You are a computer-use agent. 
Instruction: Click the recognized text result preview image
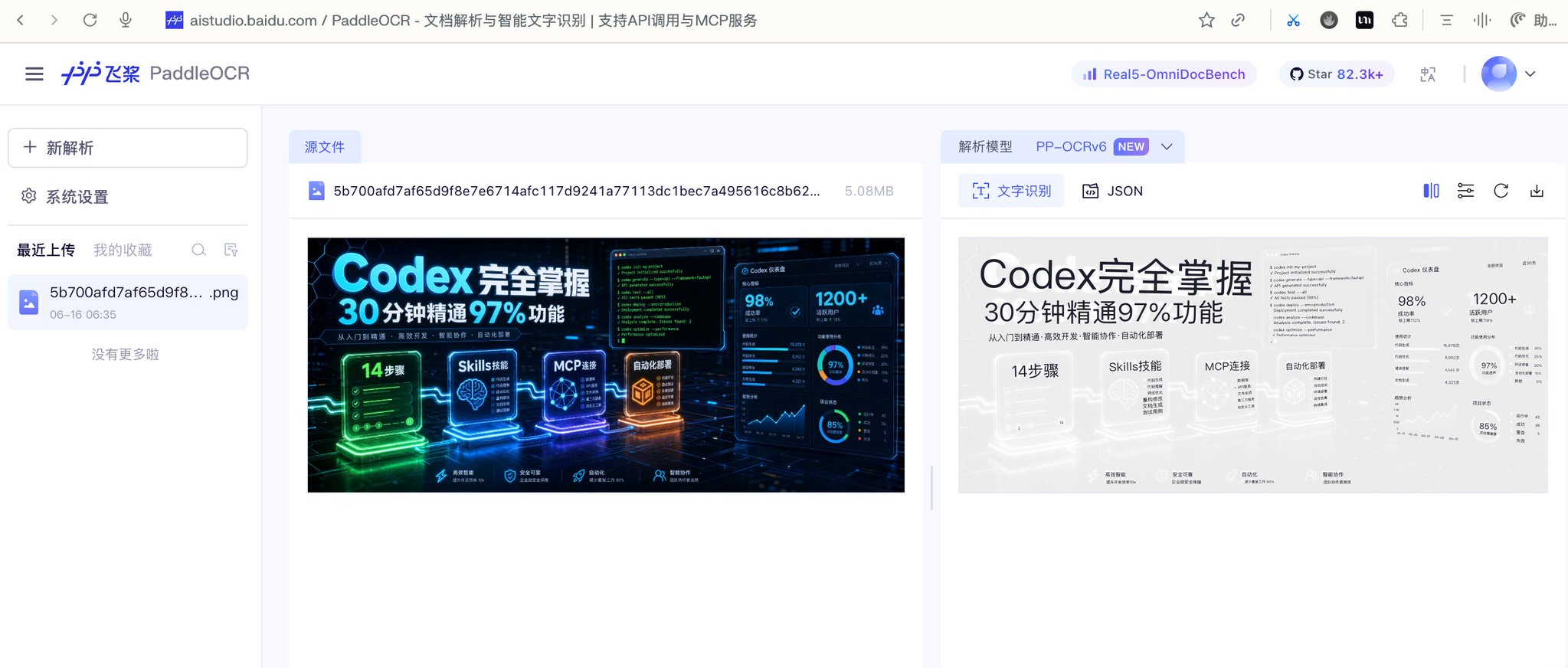pyautogui.click(x=1253, y=365)
